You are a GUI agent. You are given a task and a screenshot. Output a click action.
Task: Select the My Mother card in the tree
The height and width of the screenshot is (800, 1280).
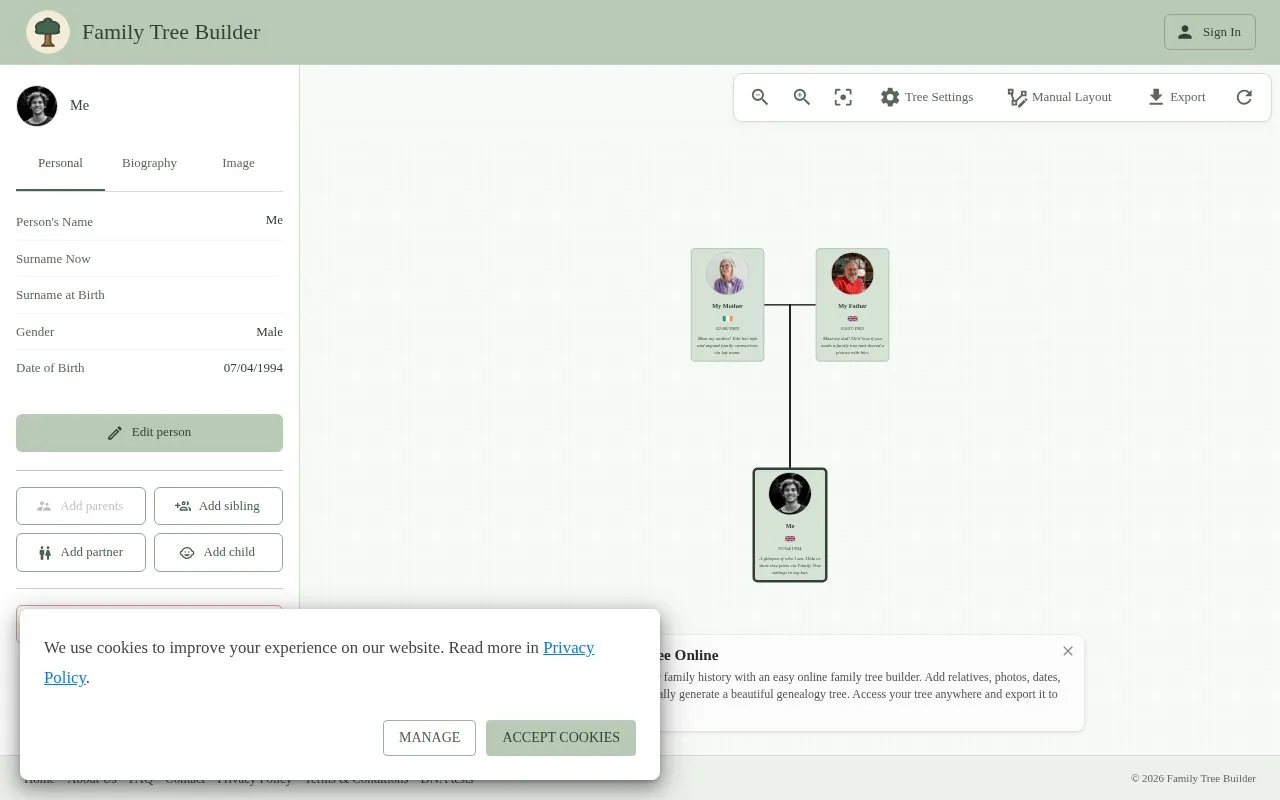click(x=727, y=305)
